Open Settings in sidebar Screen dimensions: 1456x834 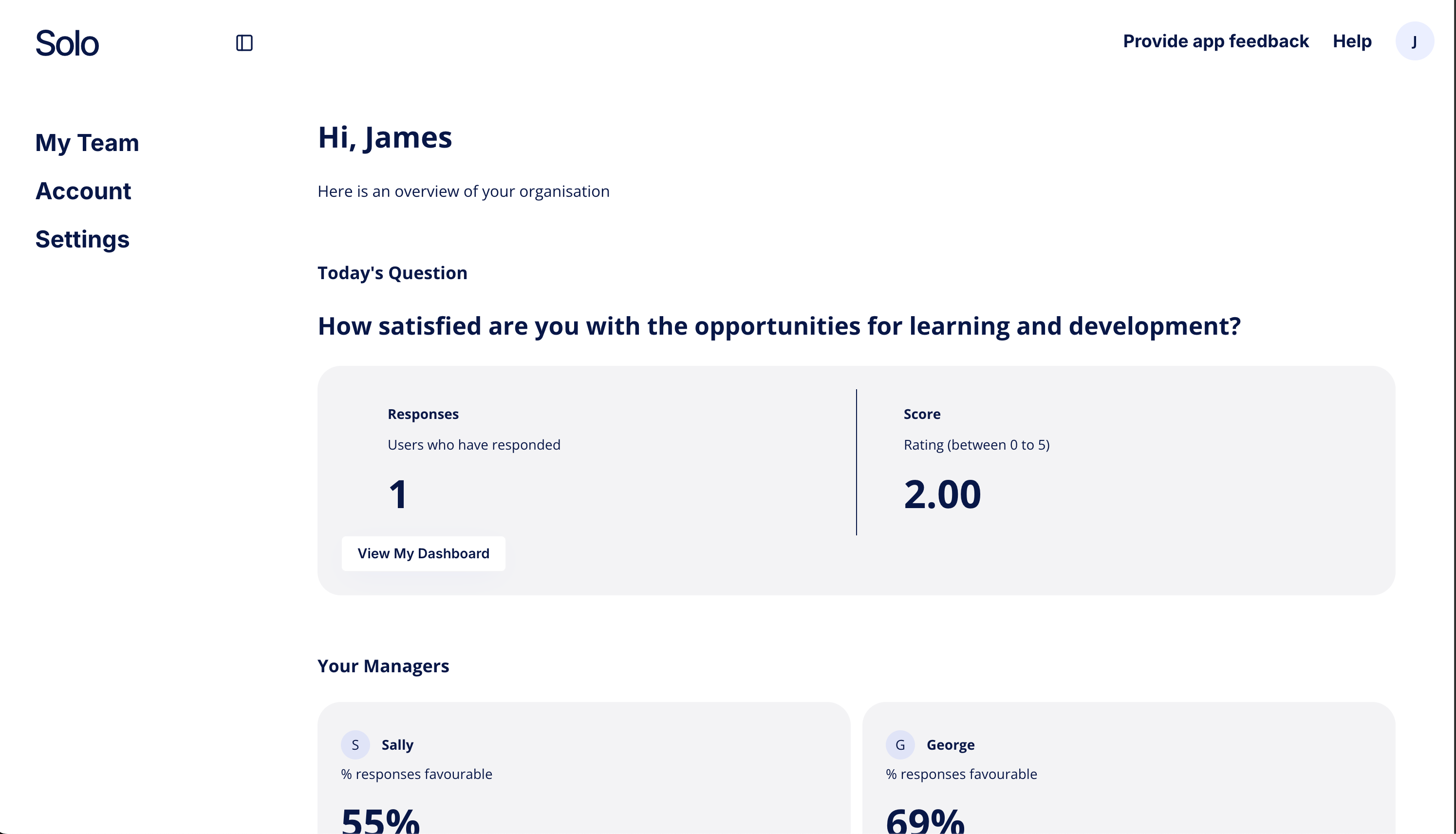pos(82,239)
